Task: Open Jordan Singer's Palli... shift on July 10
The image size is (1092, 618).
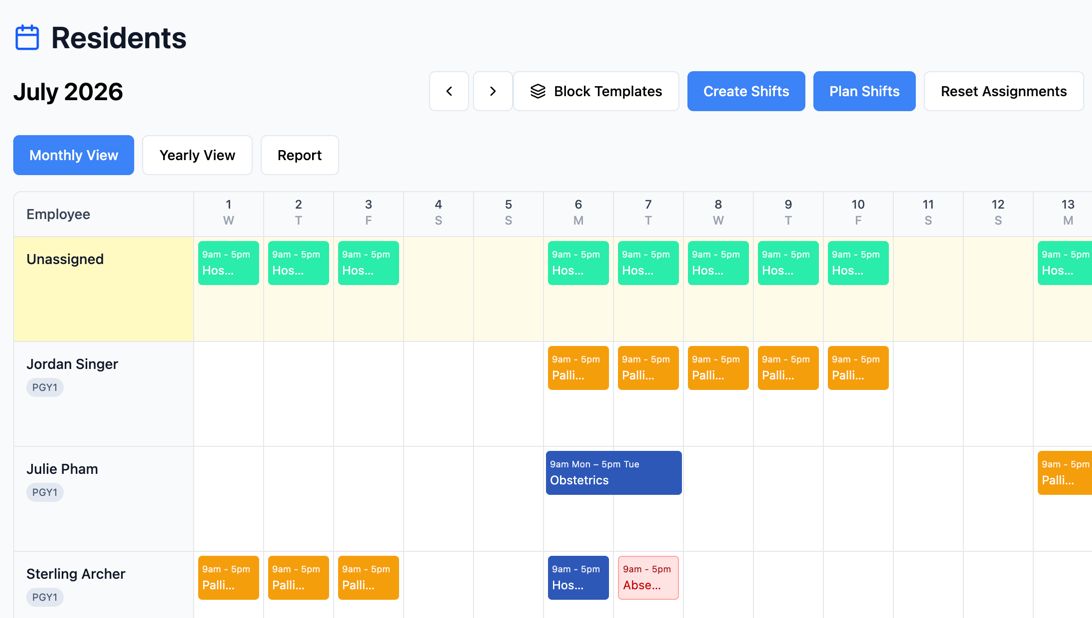Action: point(859,368)
